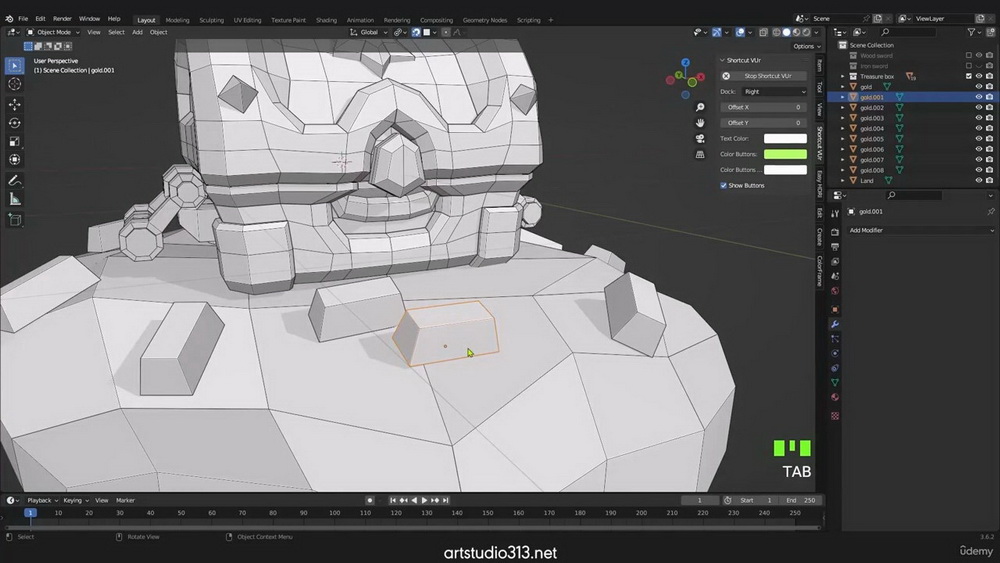Choose the Measure tool
The image size is (1000, 563).
[x=15, y=200]
